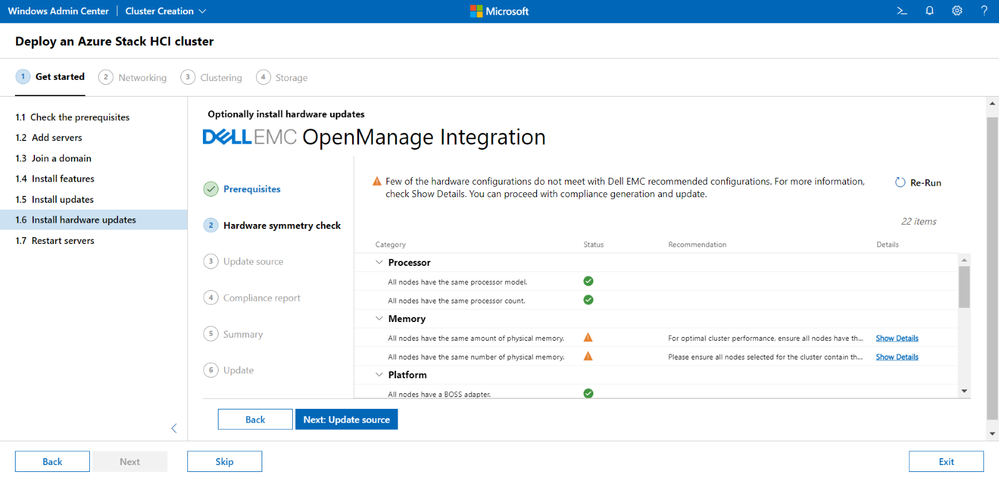This screenshot has height=478, width=999.
Task: Switch to the Clustering tab
Action: tap(212, 77)
